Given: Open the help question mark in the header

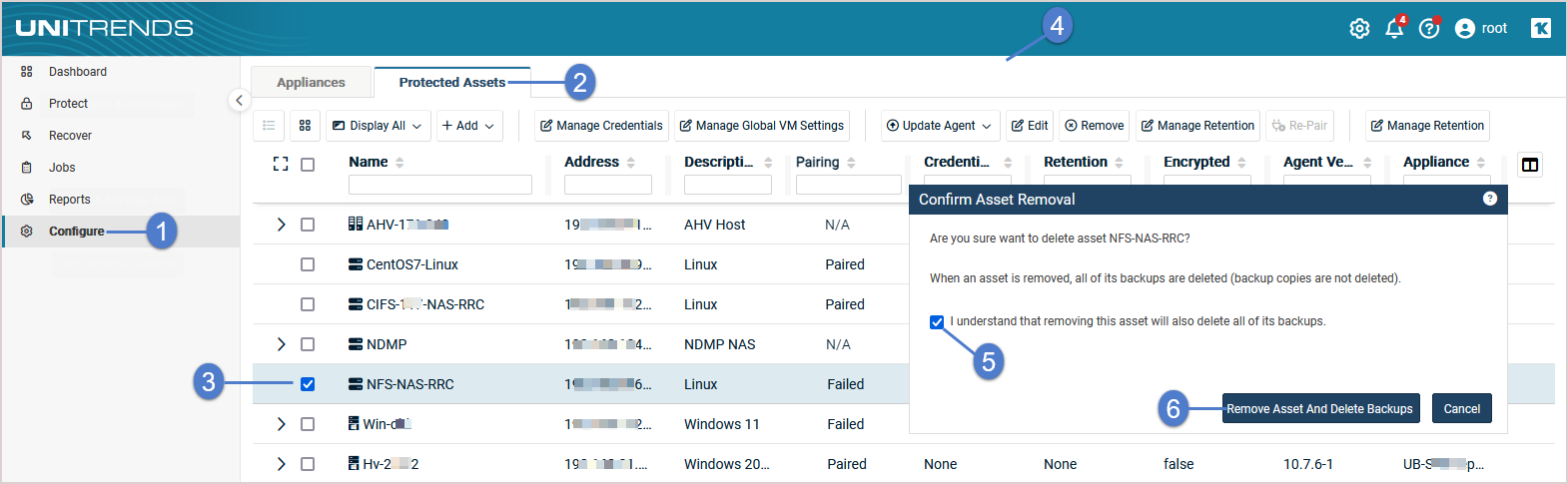Looking at the screenshot, I should click(1429, 28).
